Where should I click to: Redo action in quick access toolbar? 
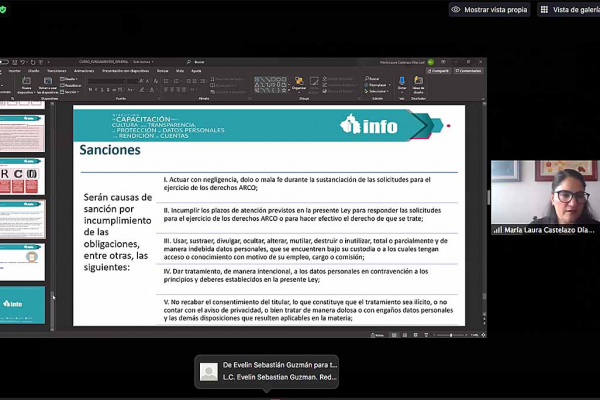click(x=33, y=62)
